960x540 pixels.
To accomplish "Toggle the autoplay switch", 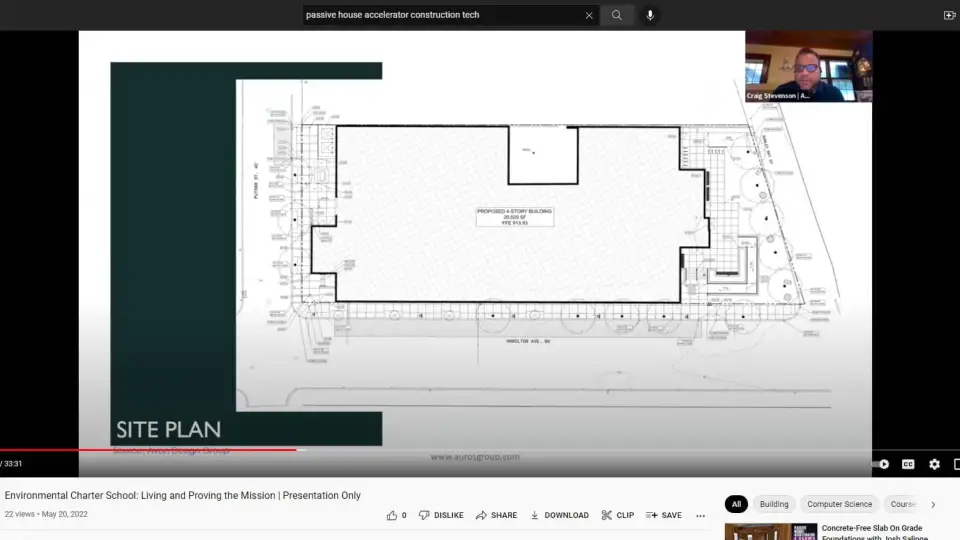I will point(882,464).
